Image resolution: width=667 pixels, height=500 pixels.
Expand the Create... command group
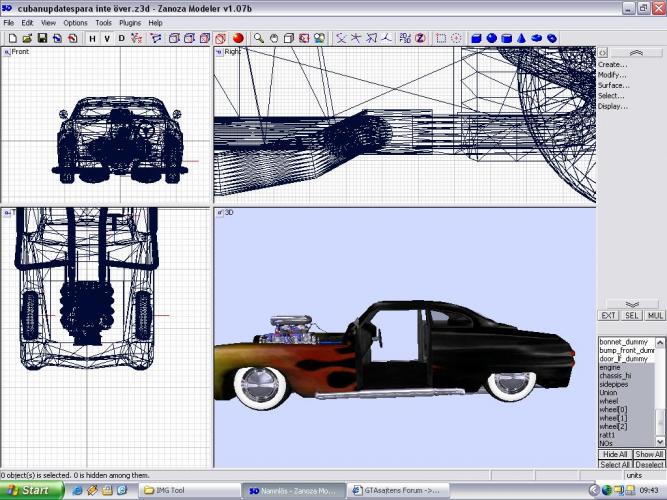613,64
